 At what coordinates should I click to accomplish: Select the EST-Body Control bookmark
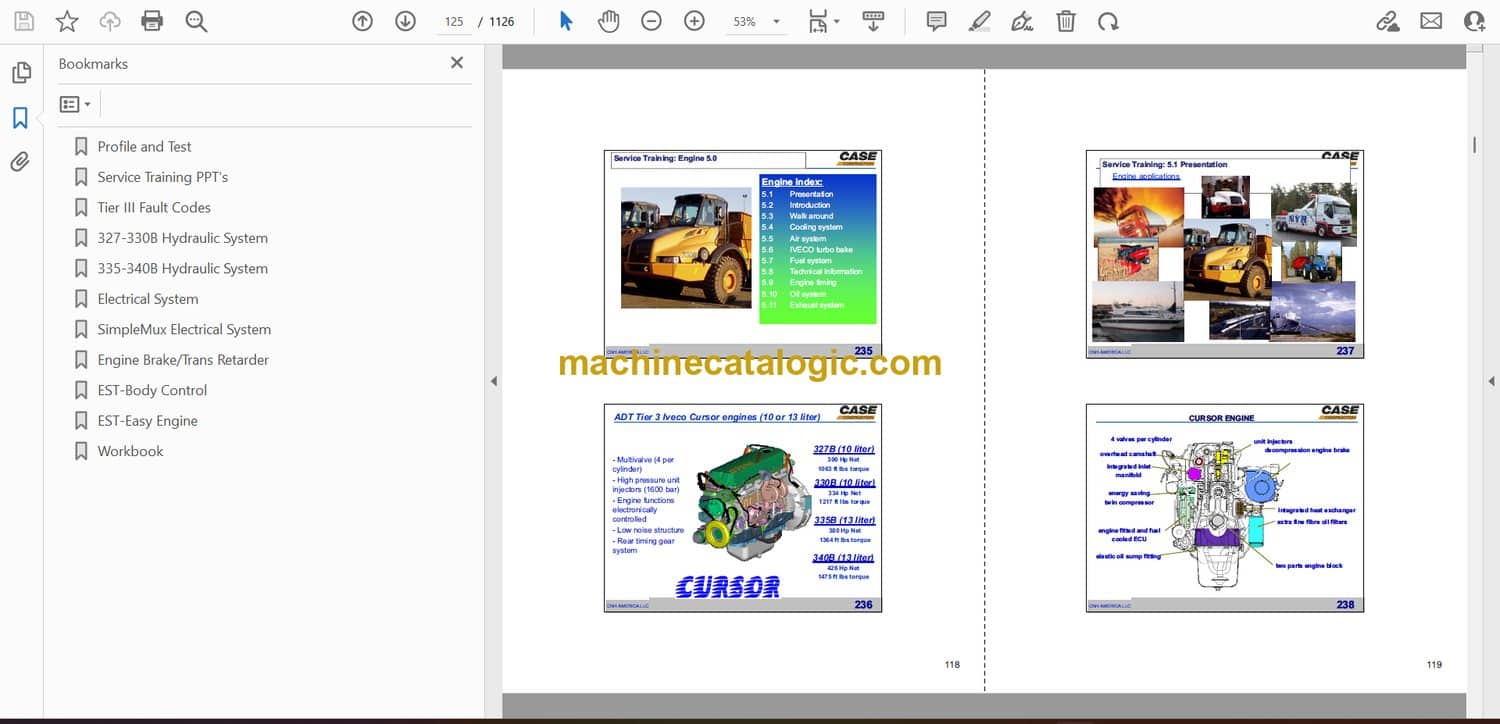point(152,390)
